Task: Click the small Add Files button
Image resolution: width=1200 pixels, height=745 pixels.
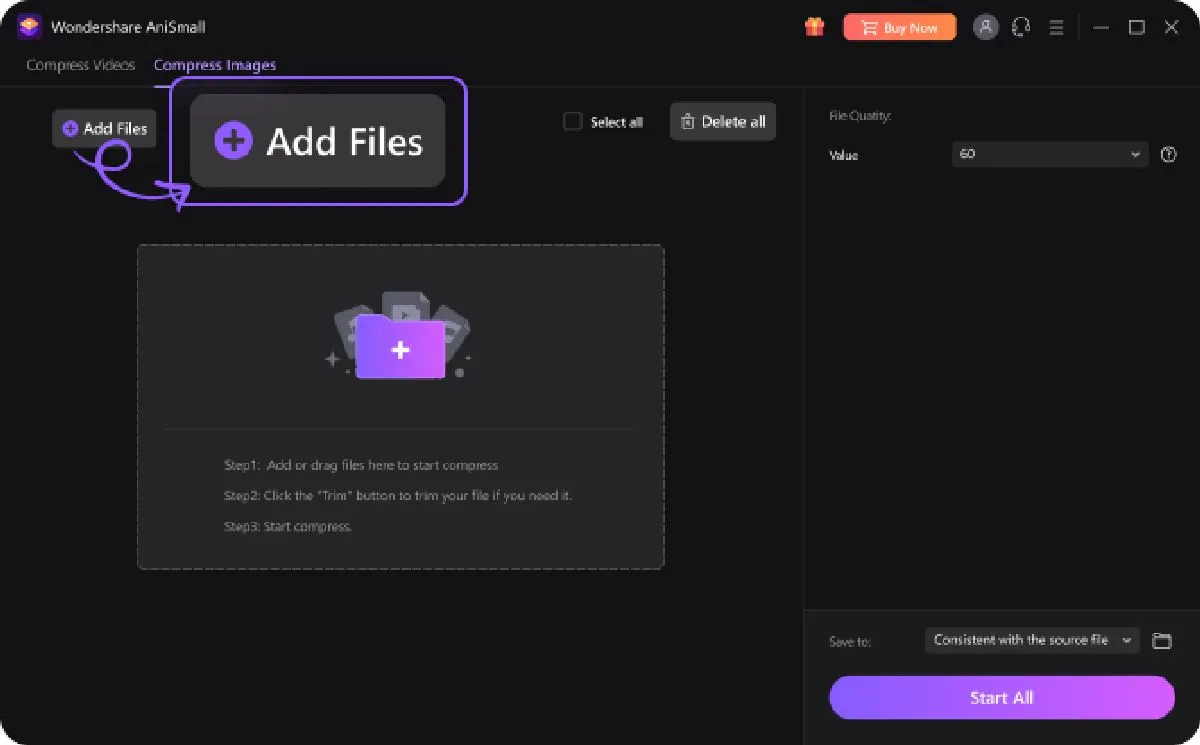Action: 104,128
